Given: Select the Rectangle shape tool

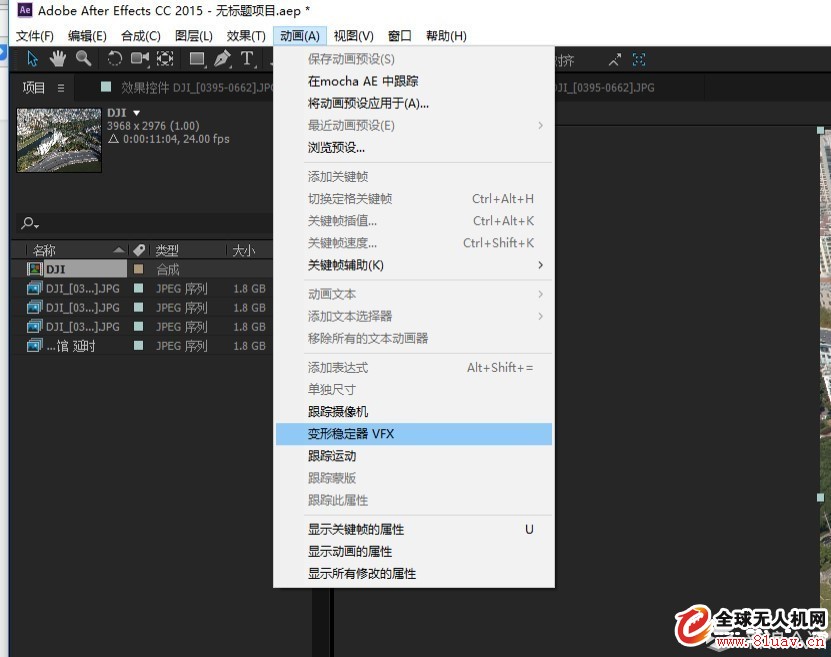Looking at the screenshot, I should (197, 58).
